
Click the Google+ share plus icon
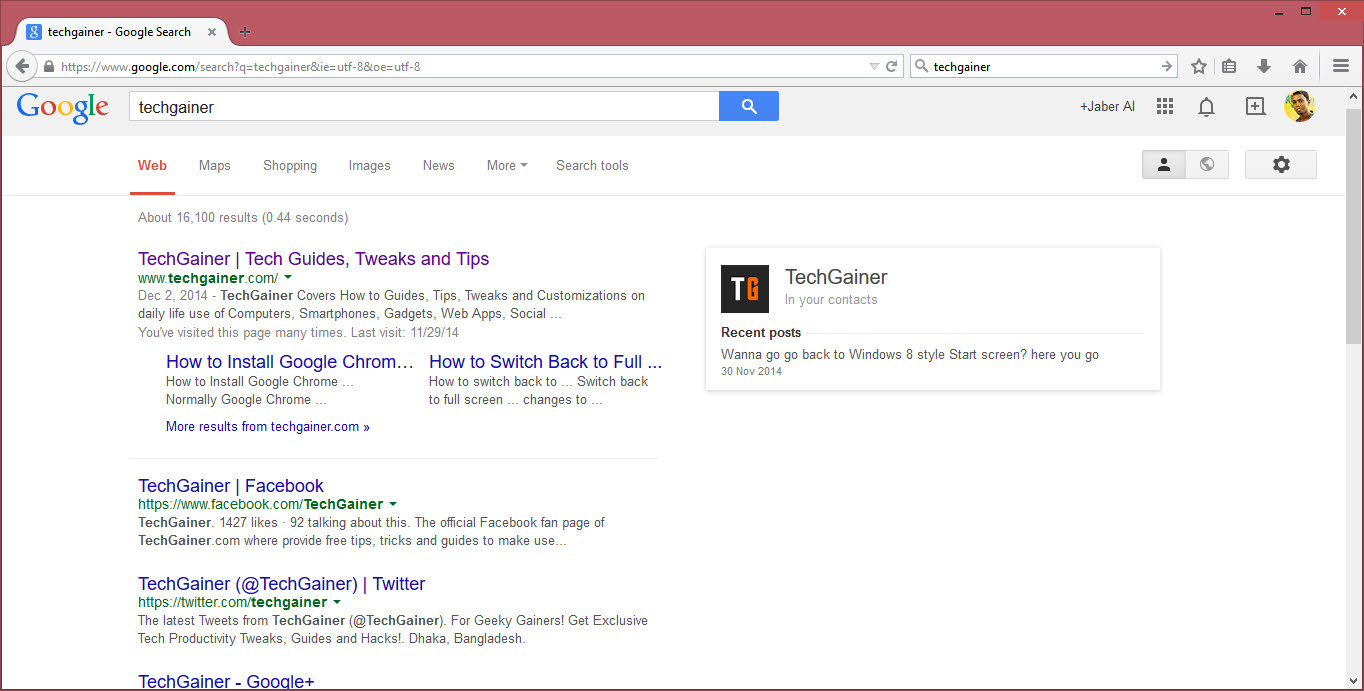click(1255, 106)
